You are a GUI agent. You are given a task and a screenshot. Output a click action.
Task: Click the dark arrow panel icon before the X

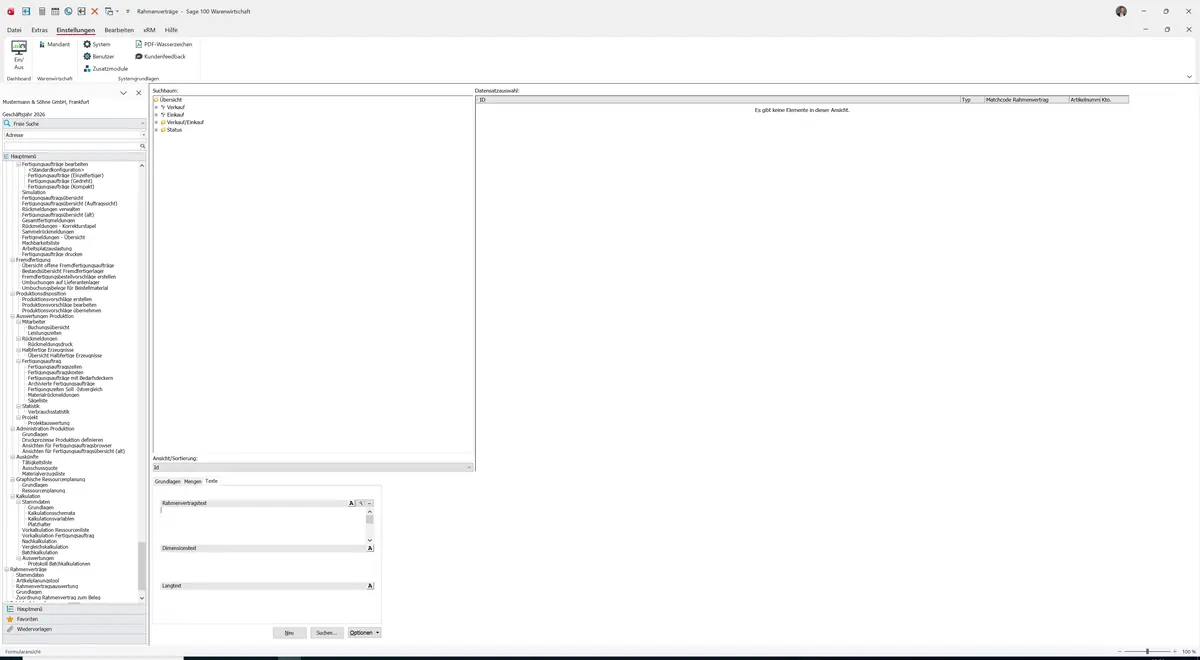[x=81, y=11]
